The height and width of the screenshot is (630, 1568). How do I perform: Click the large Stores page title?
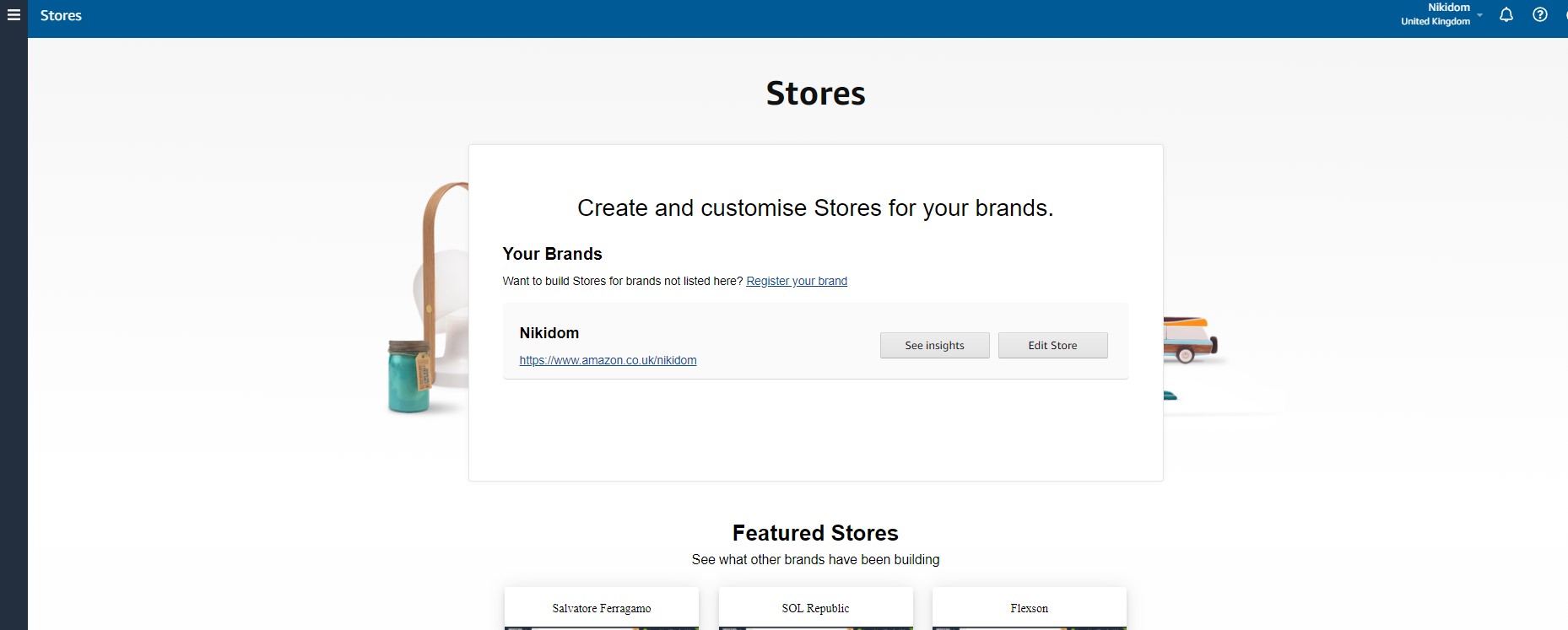coord(815,93)
